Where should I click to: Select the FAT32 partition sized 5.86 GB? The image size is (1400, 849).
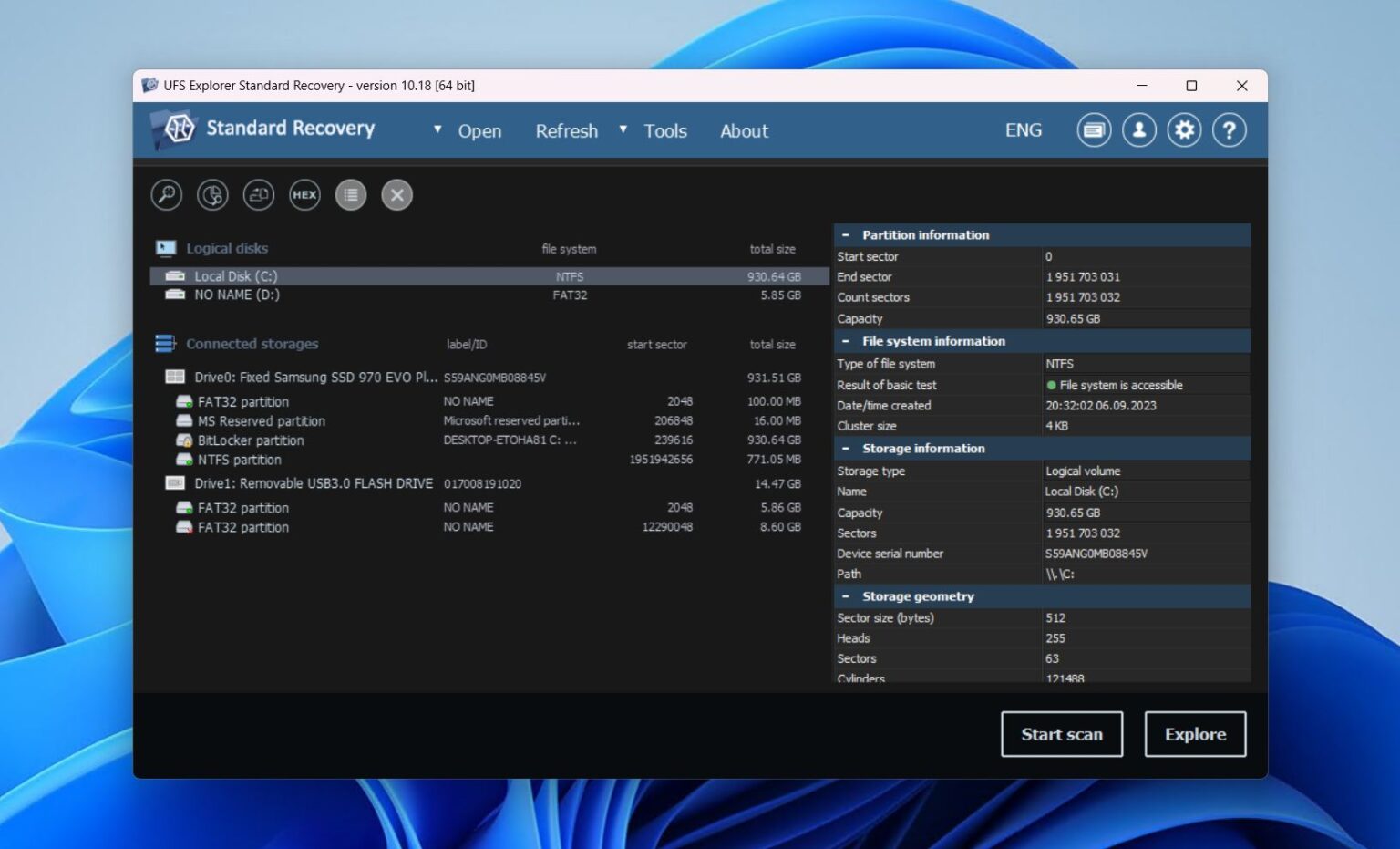click(x=489, y=507)
